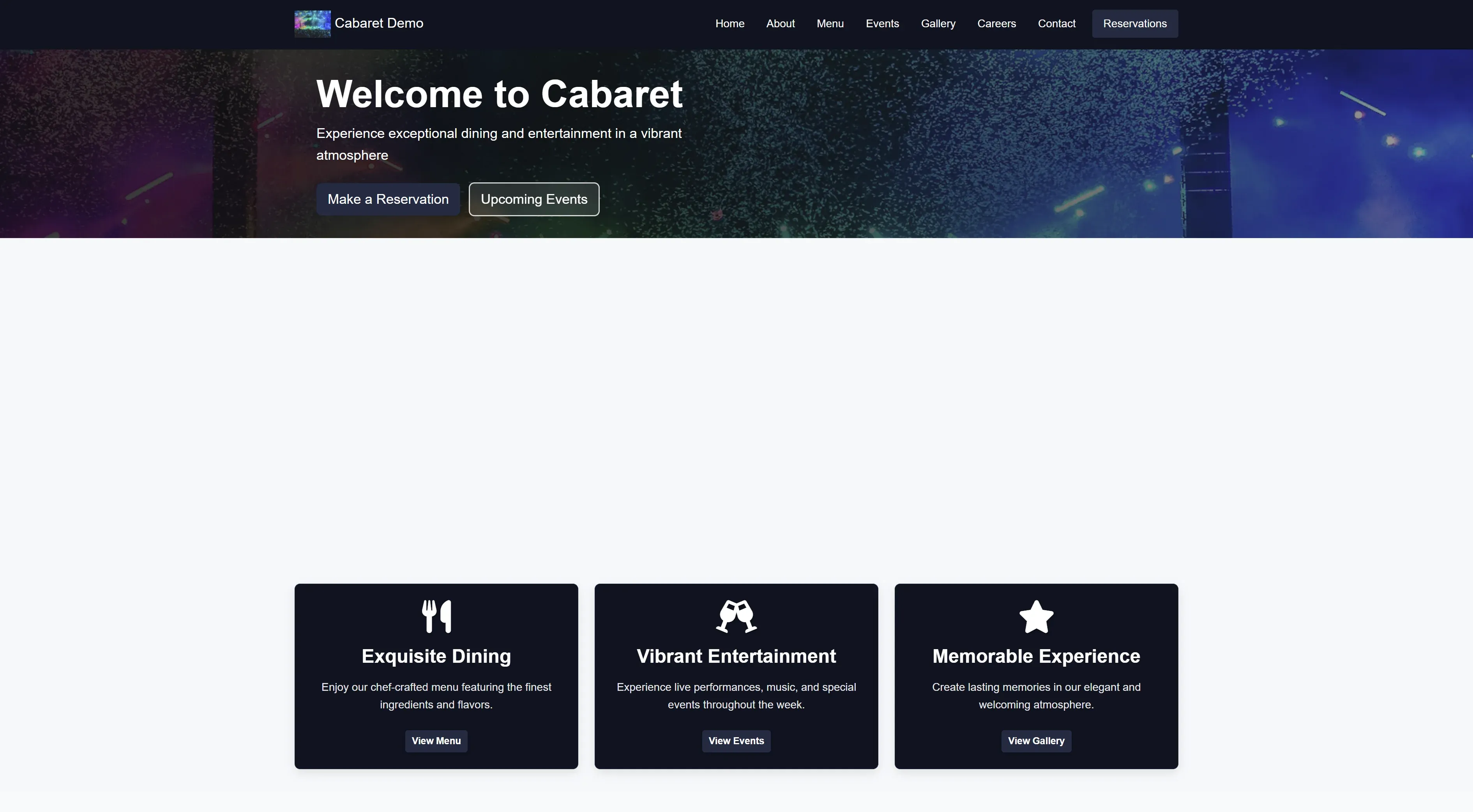The width and height of the screenshot is (1473, 812).
Task: Click the View Gallery button
Action: click(x=1036, y=741)
